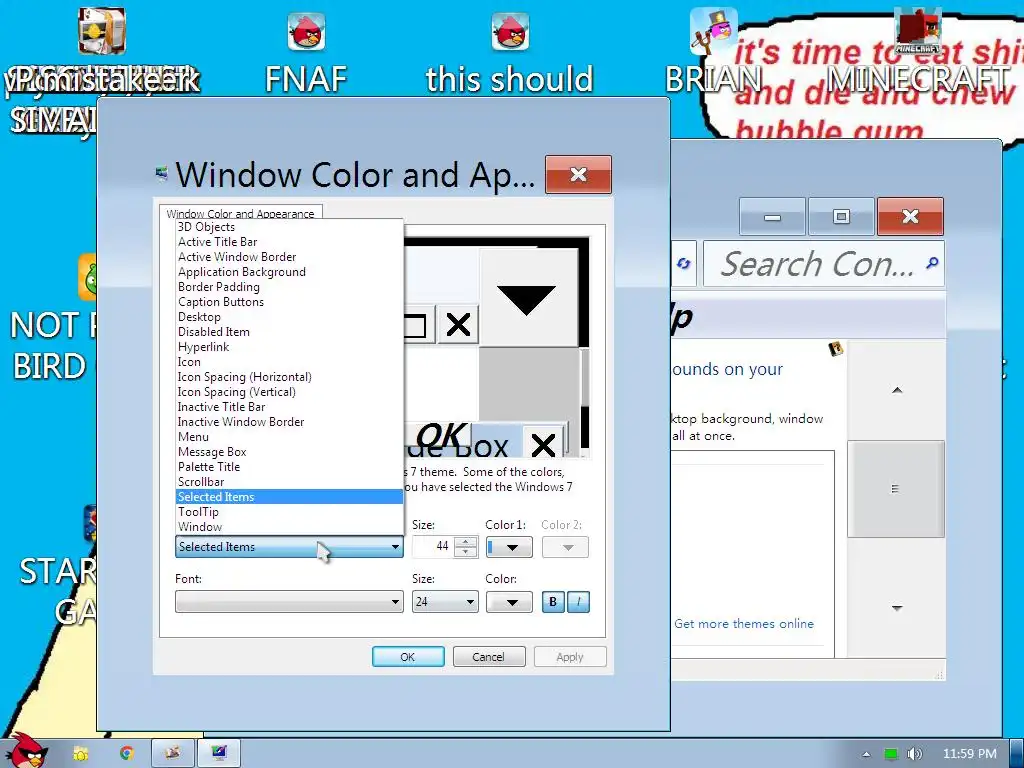Viewport: 1024px width, 768px height.
Task: Toggle italic font button
Action: [x=579, y=601]
